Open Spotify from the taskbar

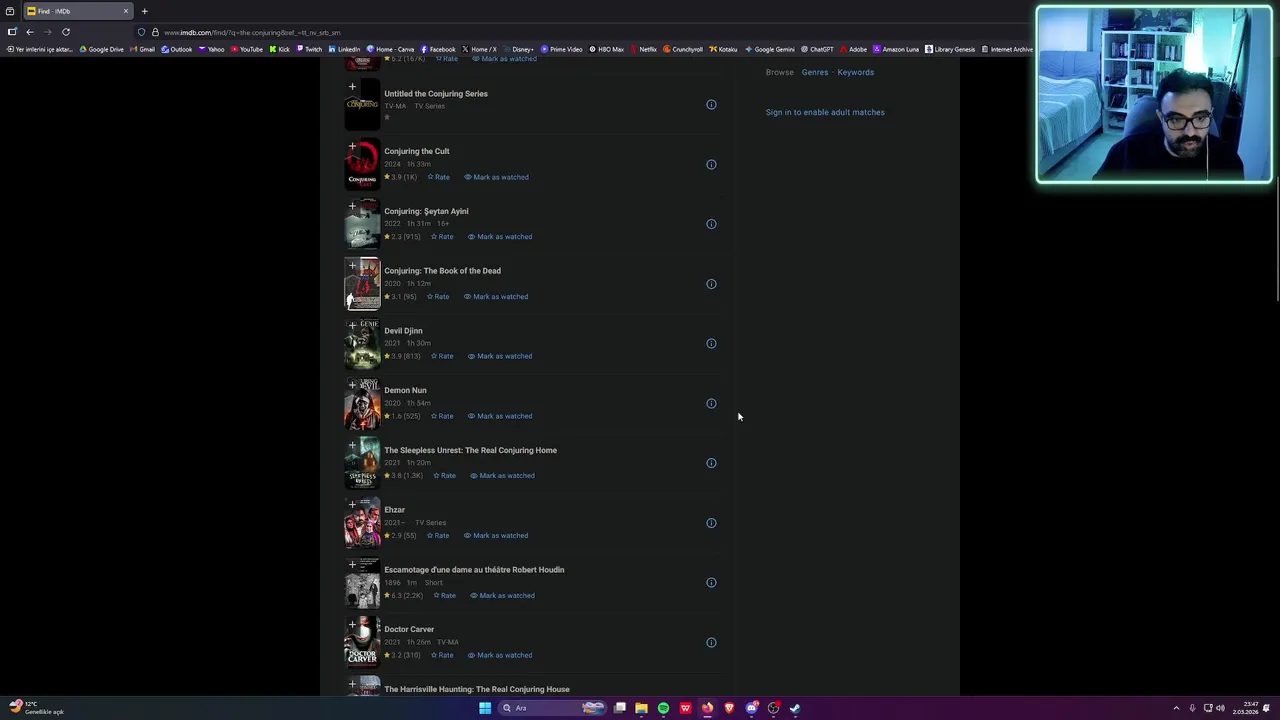point(663,708)
